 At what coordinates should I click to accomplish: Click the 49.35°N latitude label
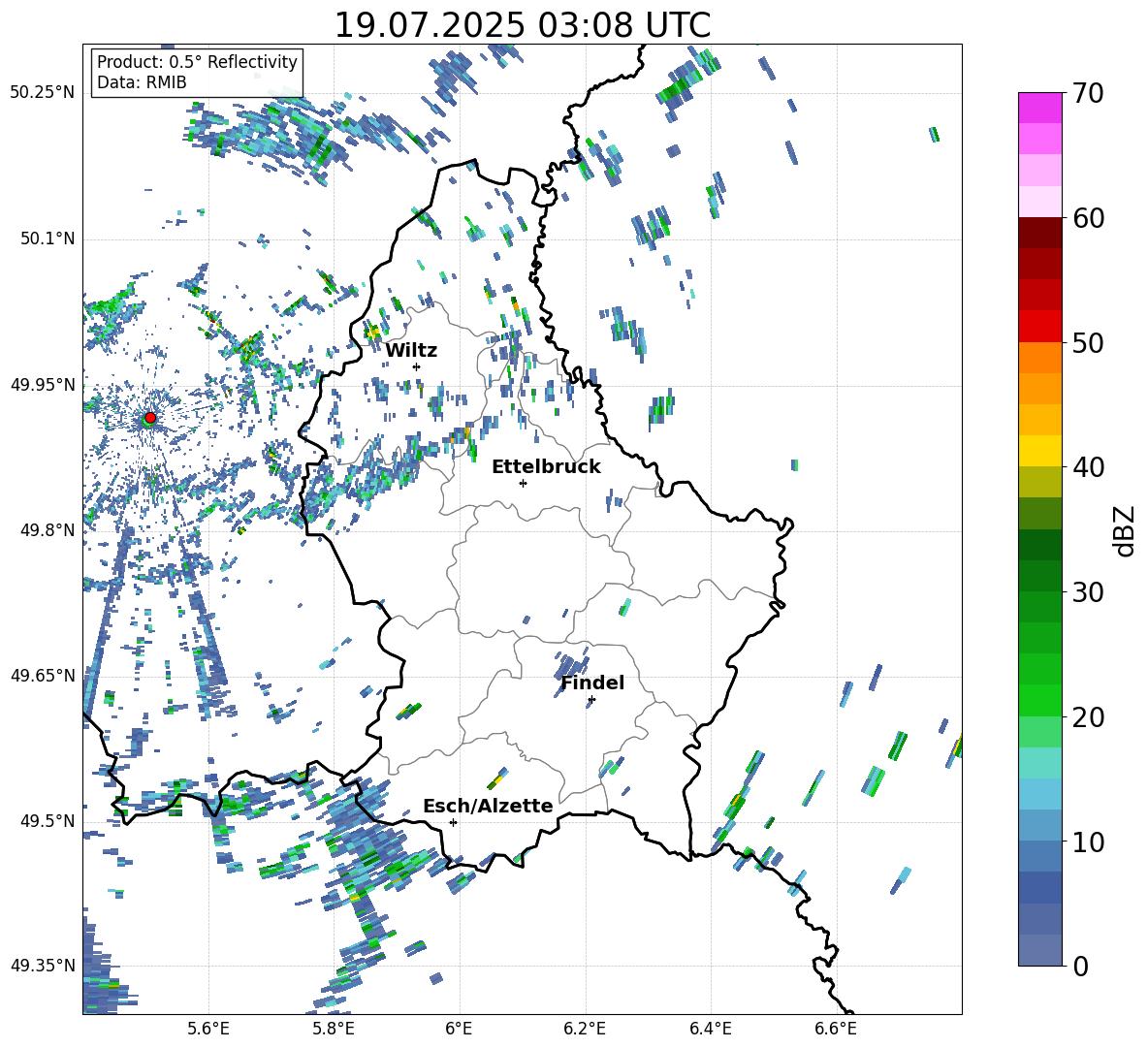pyautogui.click(x=43, y=966)
